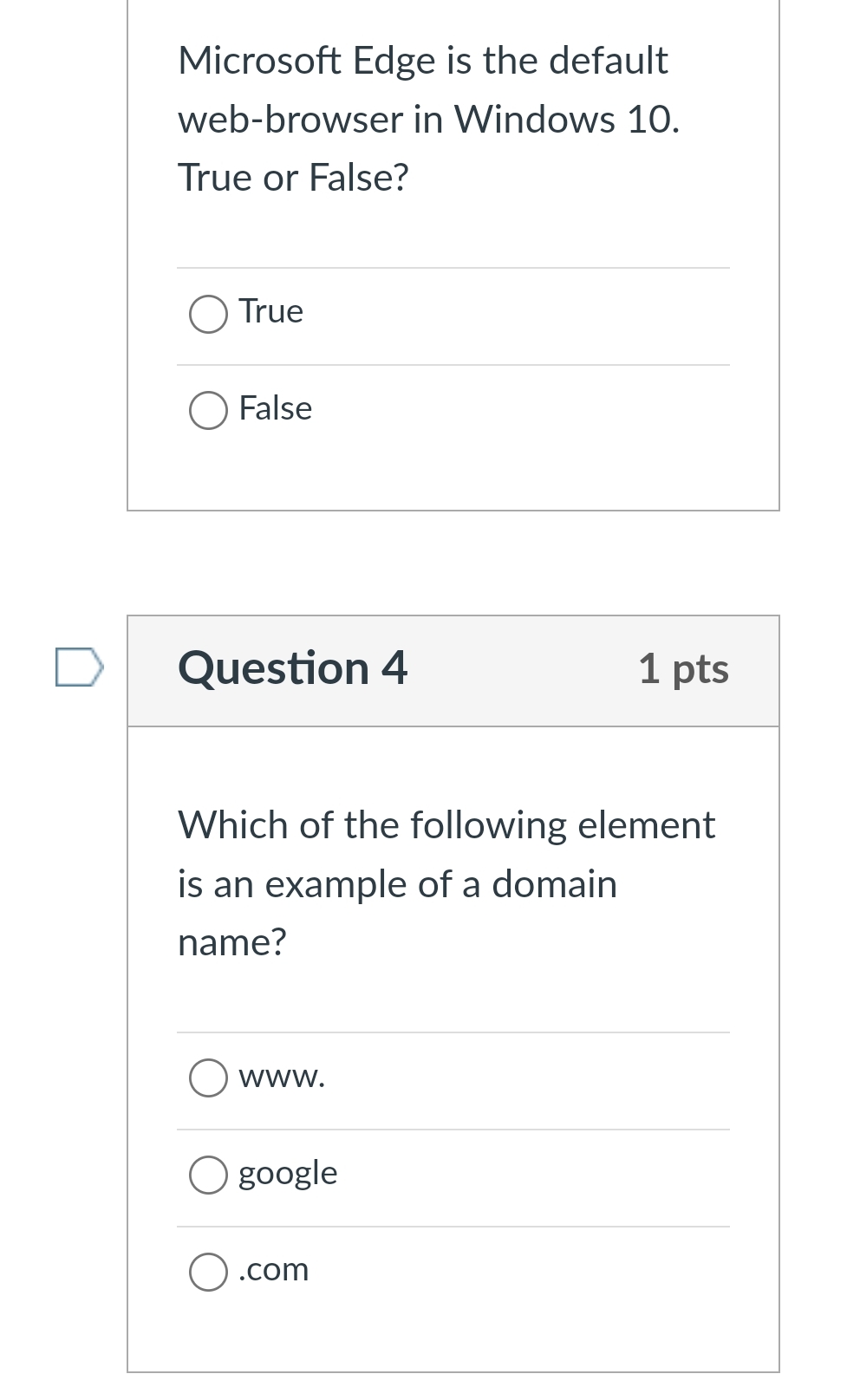Click the line True or False?
The image size is (860, 1400).
[293, 178]
